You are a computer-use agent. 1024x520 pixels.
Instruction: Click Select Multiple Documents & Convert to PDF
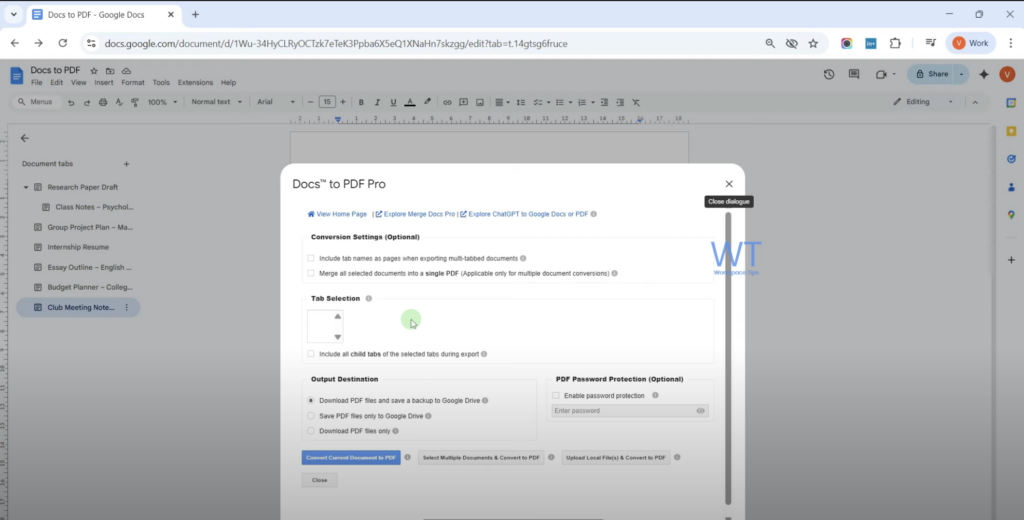pyautogui.click(x=481, y=458)
